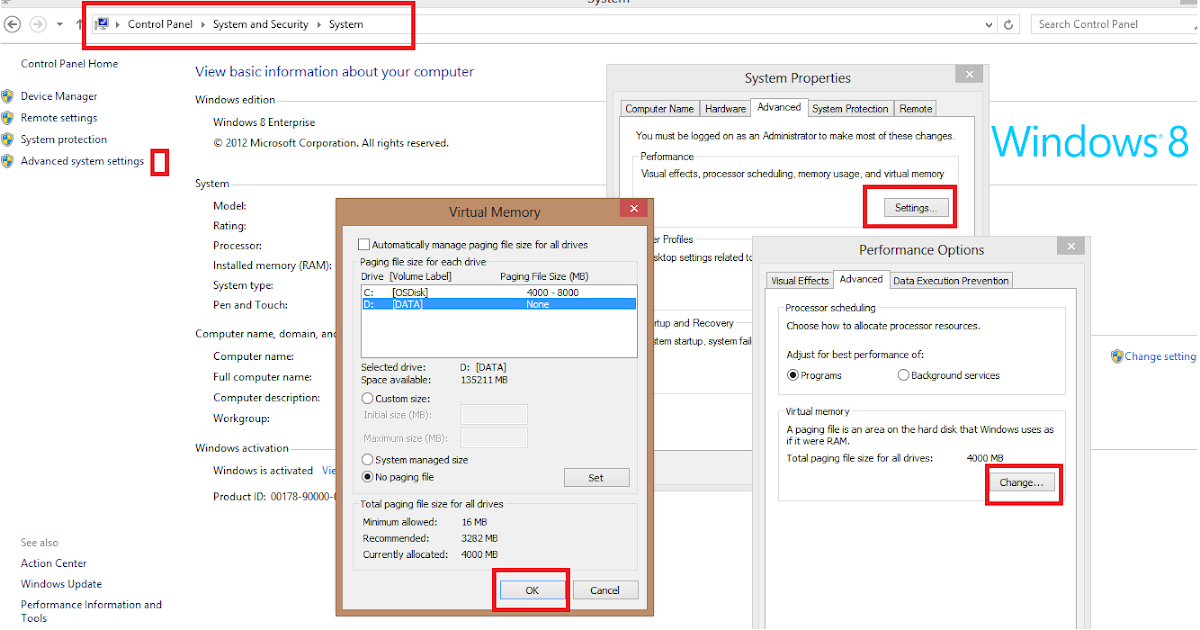Select Advanced tab in Performance Options
This screenshot has height=630, width=1200.
click(x=861, y=279)
